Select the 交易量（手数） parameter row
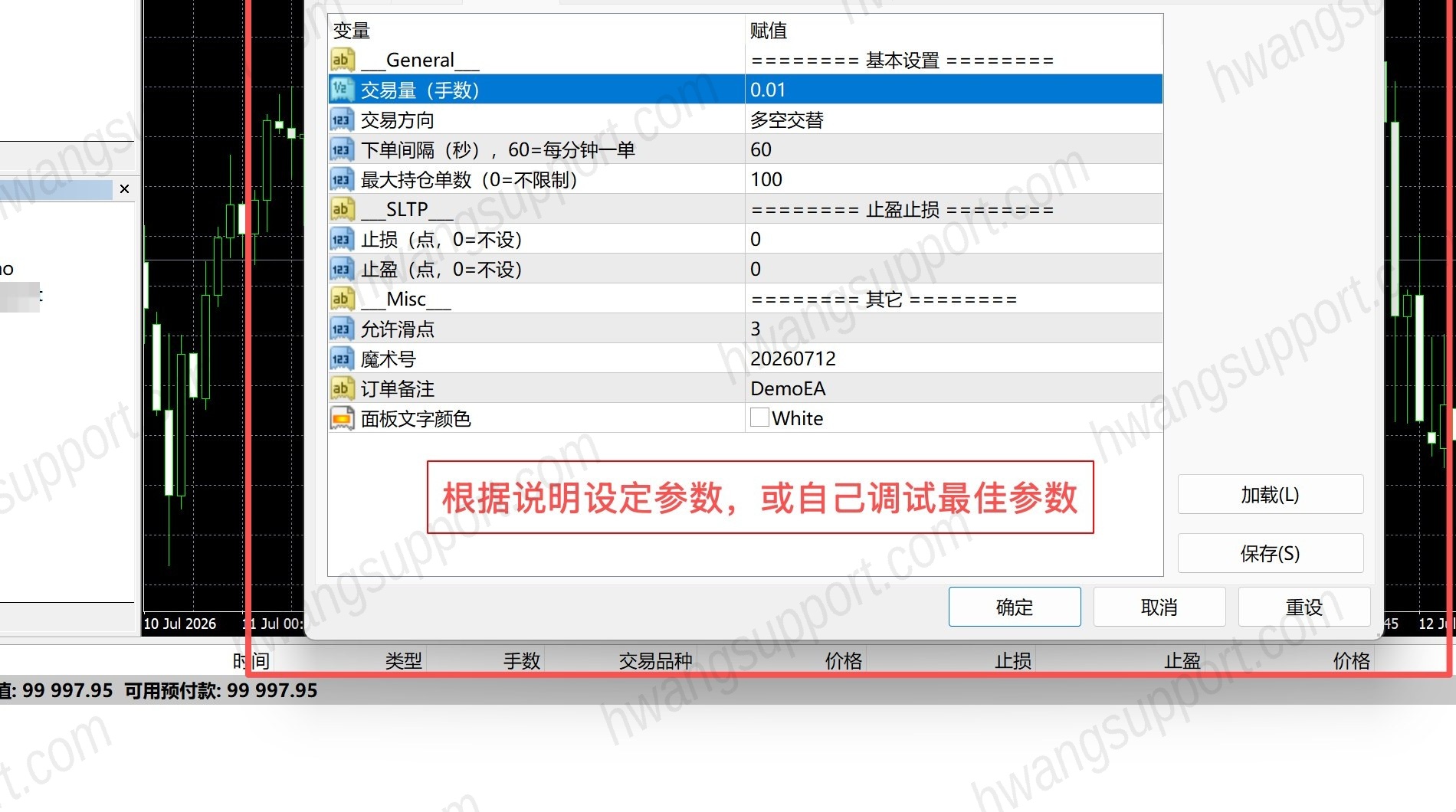Viewport: 1456px width, 812px height. (x=746, y=90)
